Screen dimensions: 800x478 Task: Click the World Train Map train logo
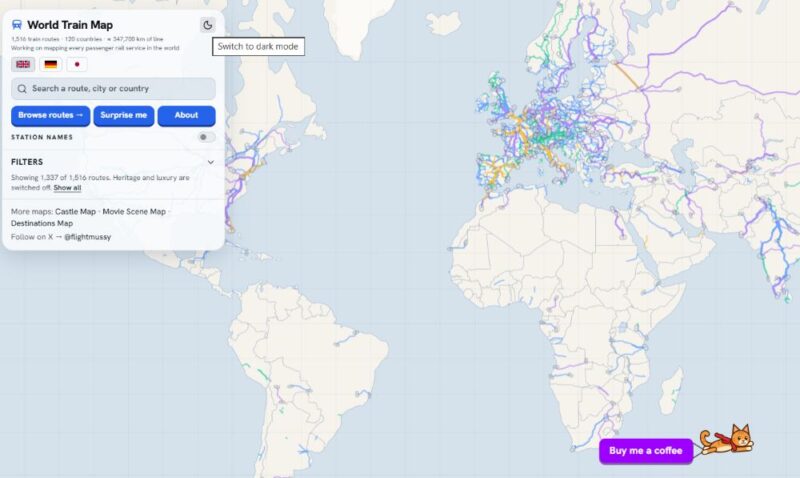(17, 24)
